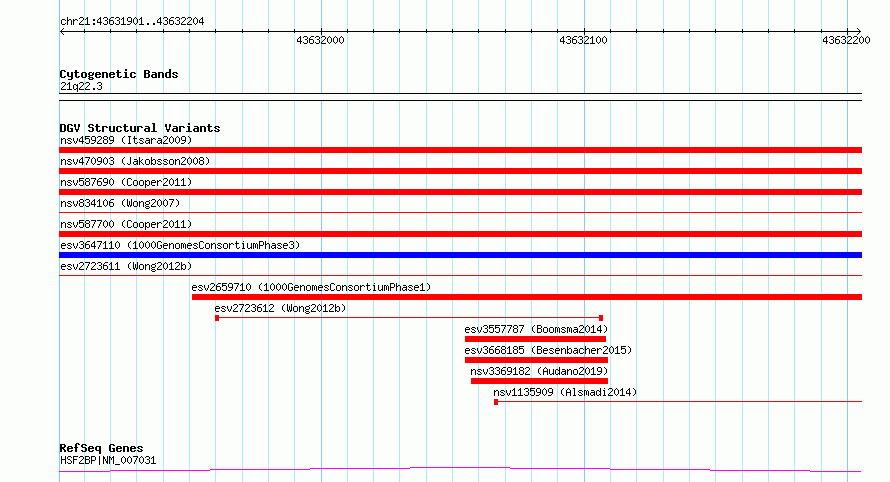
Task: Click the left arrow end of the ruler
Action: pyautogui.click(x=62, y=31)
